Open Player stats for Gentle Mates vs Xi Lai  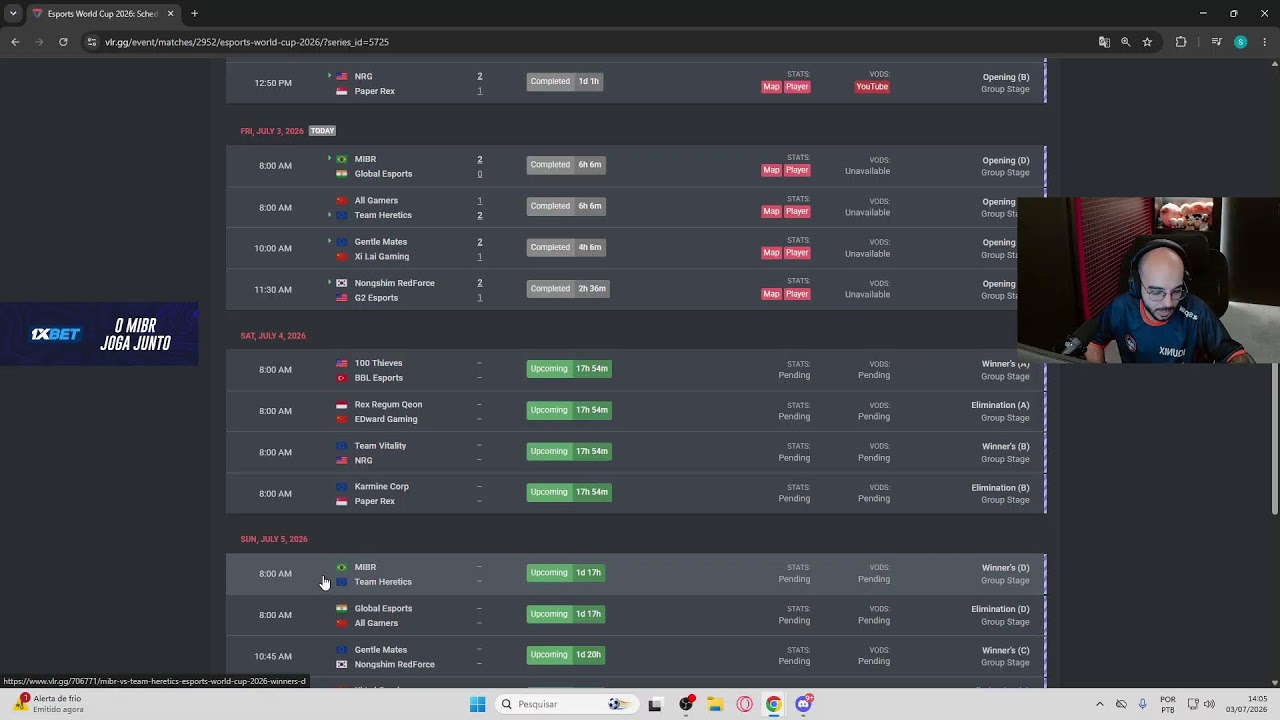797,253
